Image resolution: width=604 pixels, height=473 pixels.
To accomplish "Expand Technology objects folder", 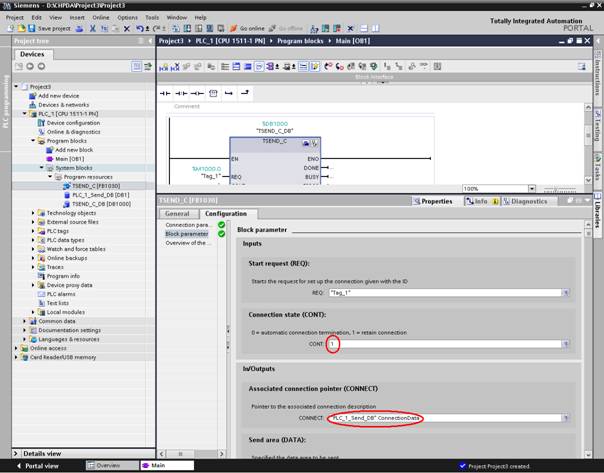I will tap(32, 212).
